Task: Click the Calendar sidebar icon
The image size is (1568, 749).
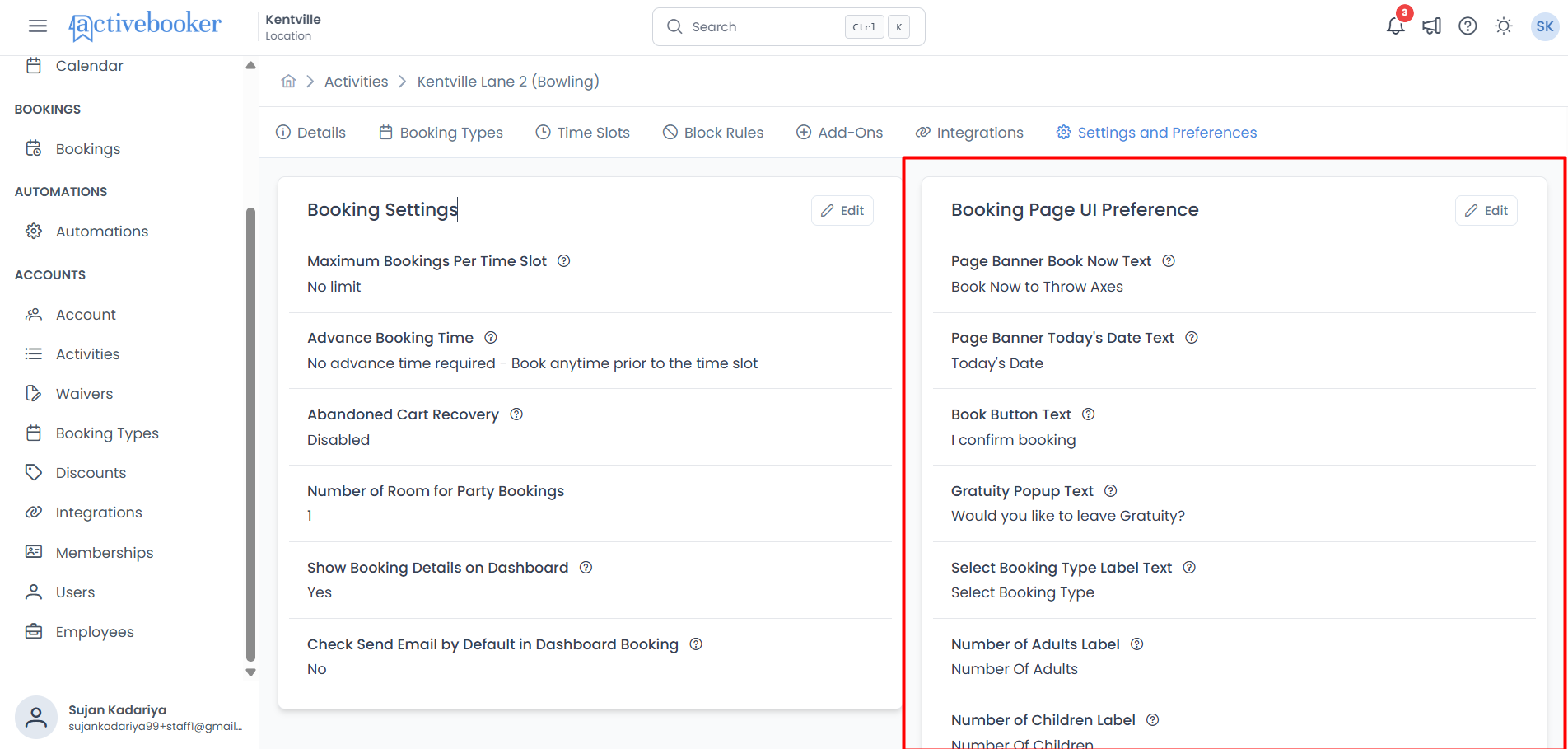Action: click(34, 66)
